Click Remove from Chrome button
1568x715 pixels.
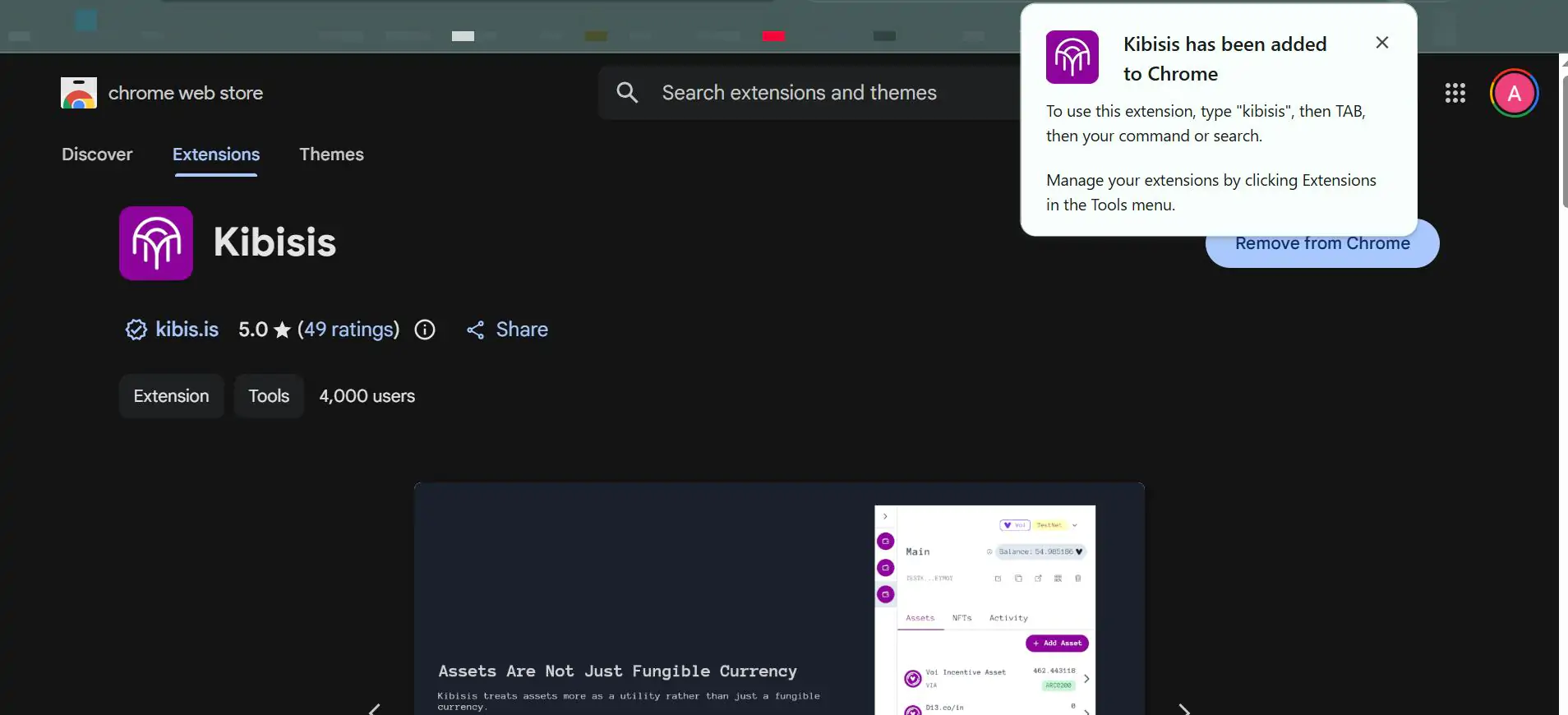tap(1322, 244)
